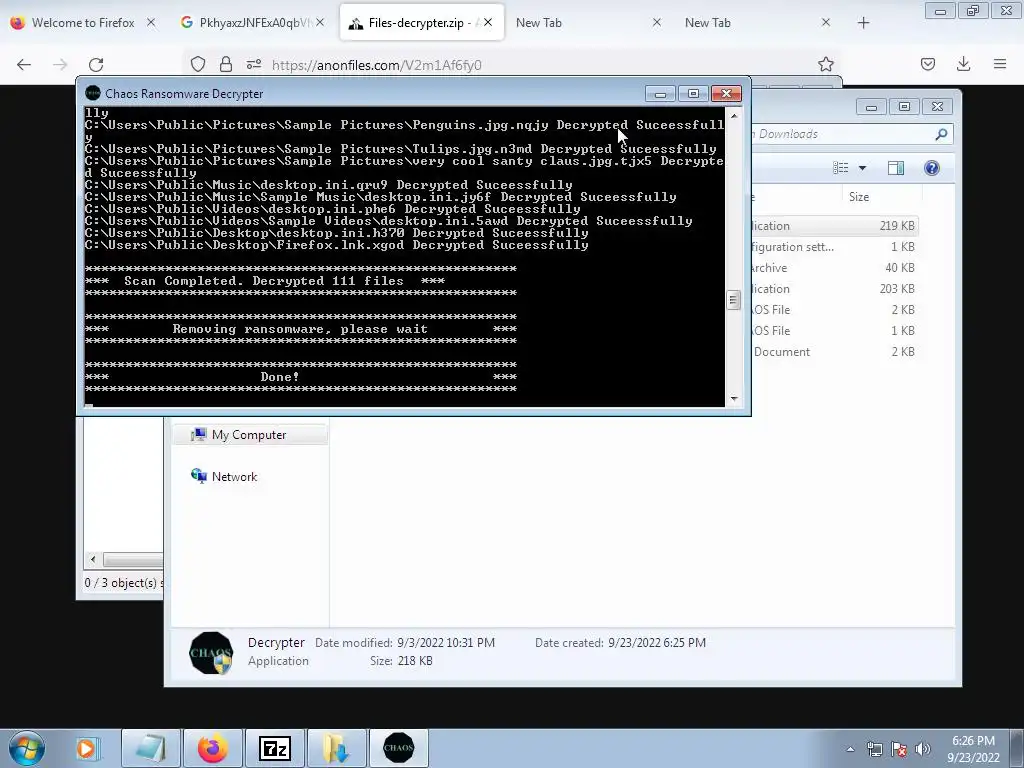Reload the anonfiles page
1024x768 pixels.
(96, 64)
